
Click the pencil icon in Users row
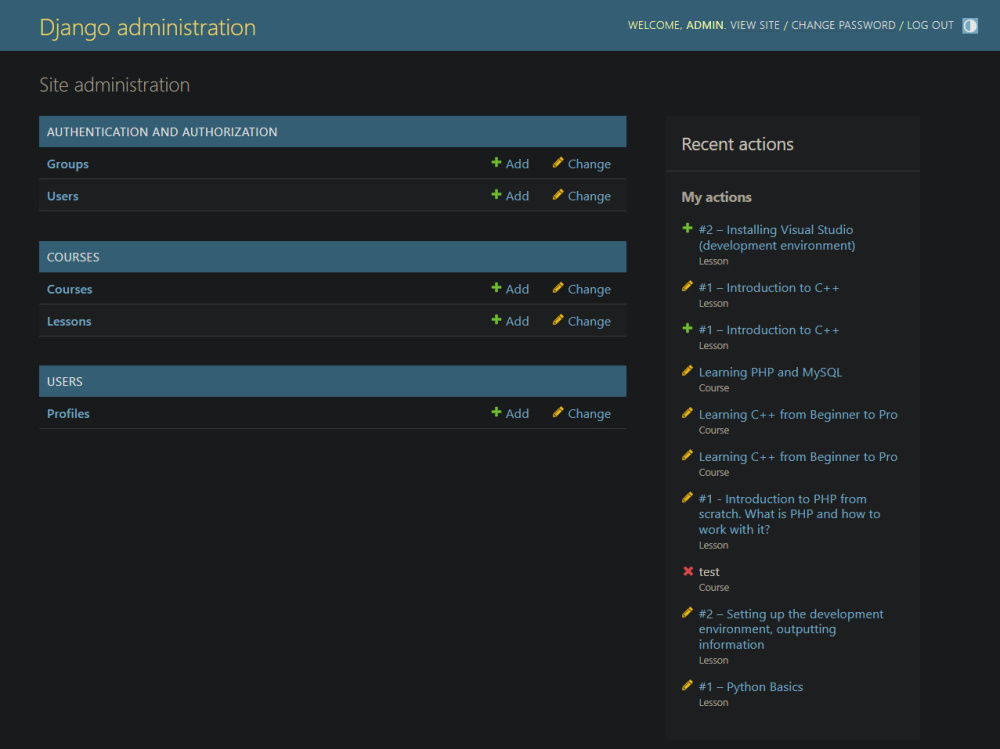pyautogui.click(x=558, y=195)
